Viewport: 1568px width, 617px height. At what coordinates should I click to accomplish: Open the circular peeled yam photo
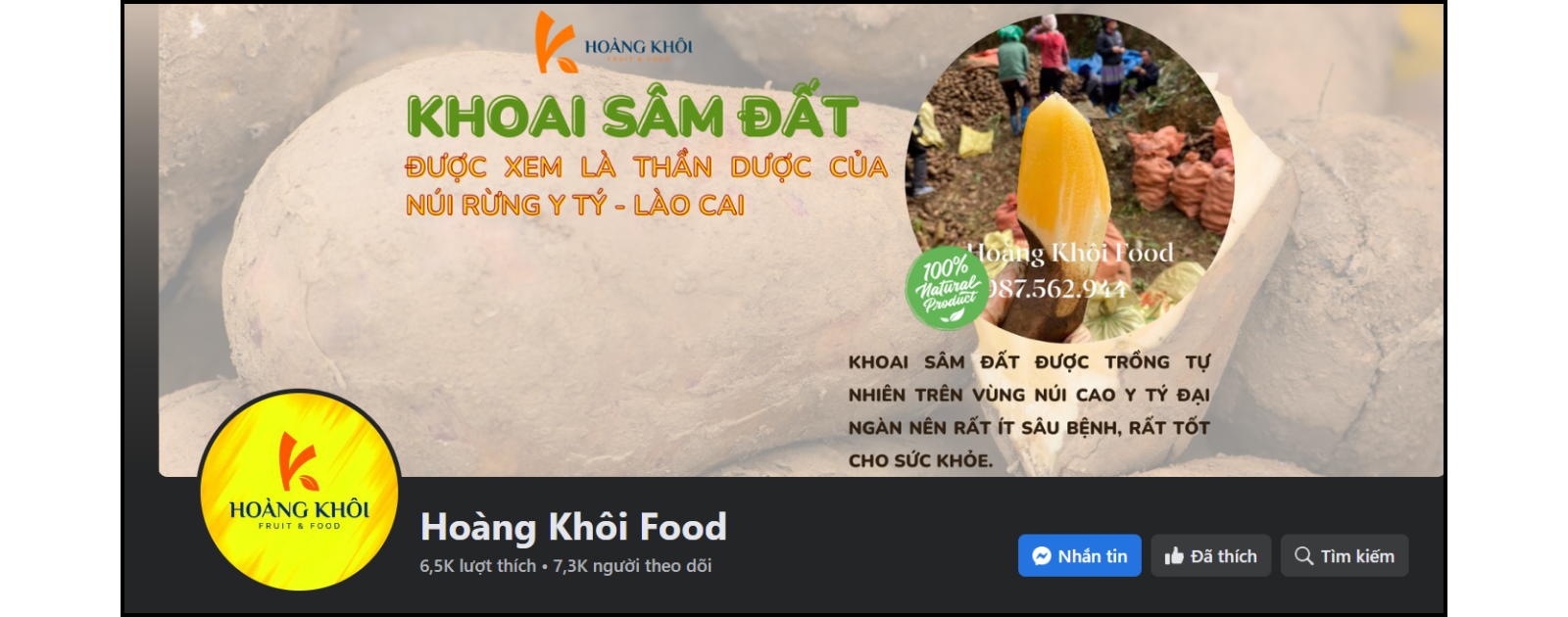(x=1070, y=176)
